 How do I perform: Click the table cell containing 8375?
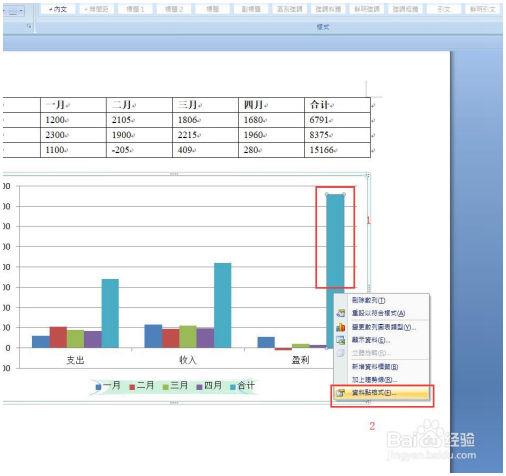point(337,135)
